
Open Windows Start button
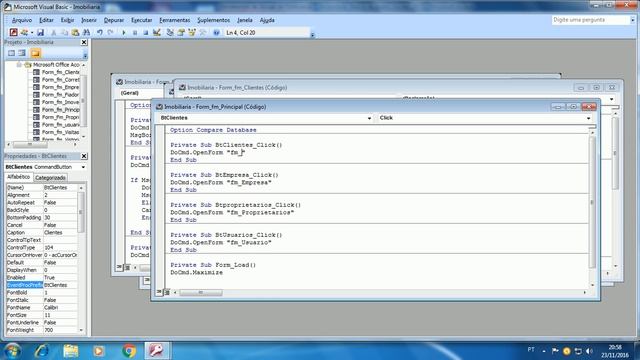tap(12, 351)
